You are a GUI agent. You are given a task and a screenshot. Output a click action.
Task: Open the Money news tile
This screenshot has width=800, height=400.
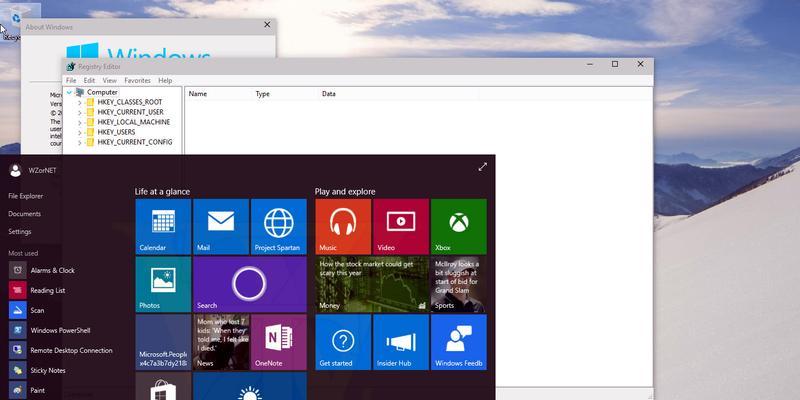click(x=372, y=284)
